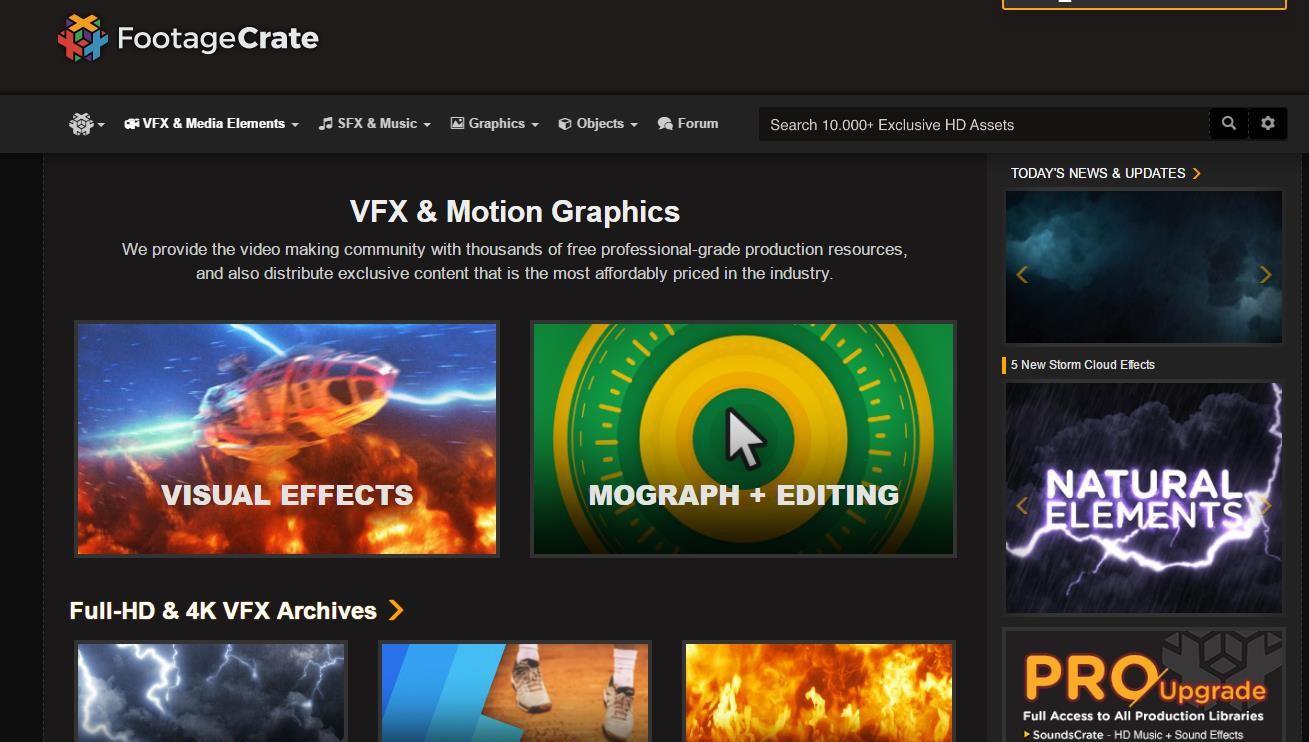Open the storm cloud news image
Image resolution: width=1309 pixels, height=742 pixels.
coord(1144,267)
